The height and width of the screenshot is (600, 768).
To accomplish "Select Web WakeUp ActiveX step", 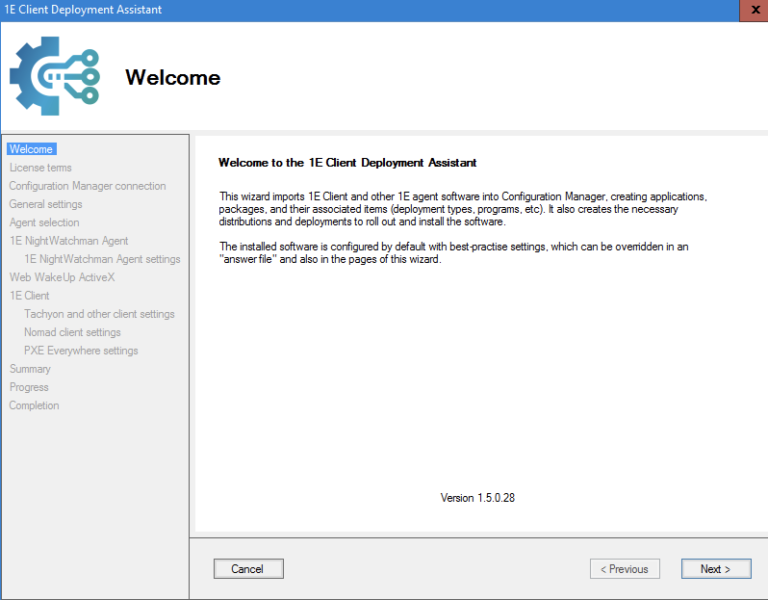I will coord(62,277).
